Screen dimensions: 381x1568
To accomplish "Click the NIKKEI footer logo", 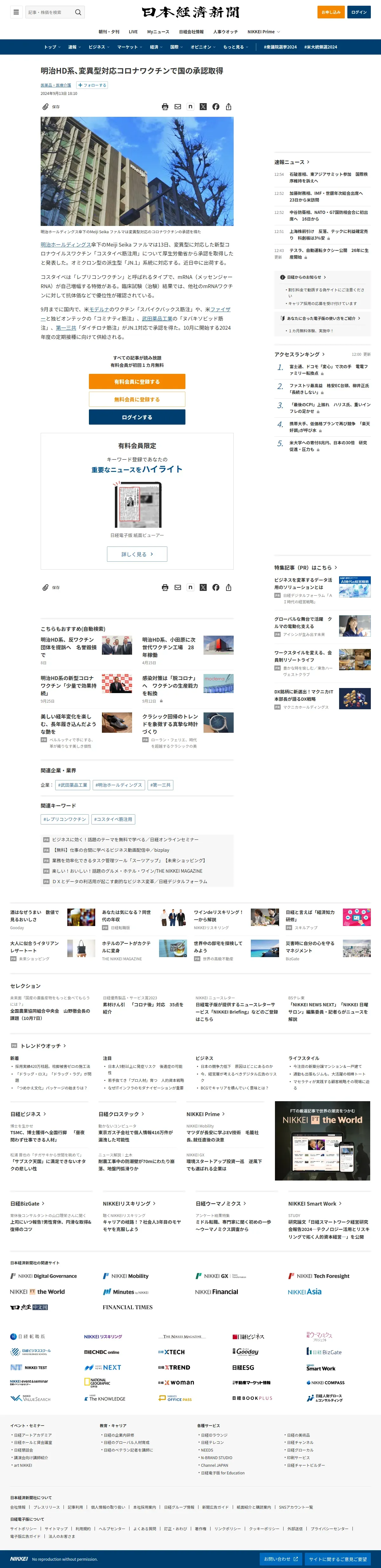I will [x=19, y=1559].
